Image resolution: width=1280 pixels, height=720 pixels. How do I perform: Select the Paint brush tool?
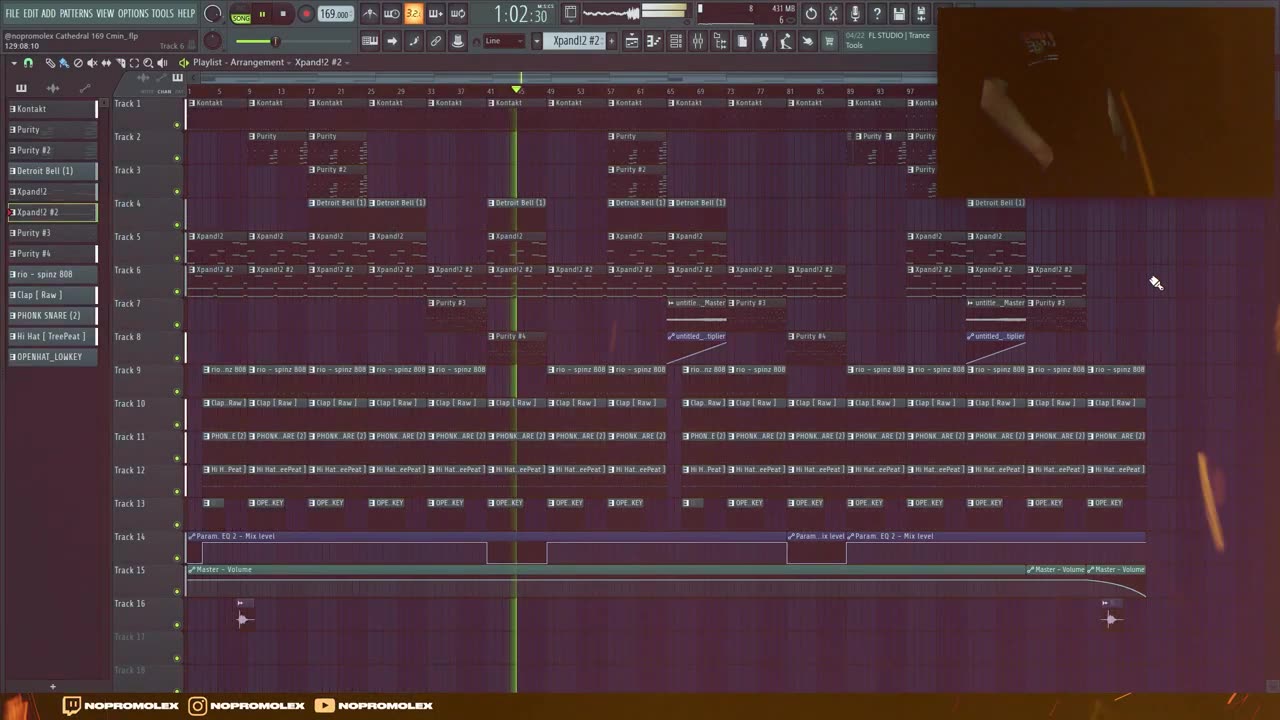click(63, 62)
